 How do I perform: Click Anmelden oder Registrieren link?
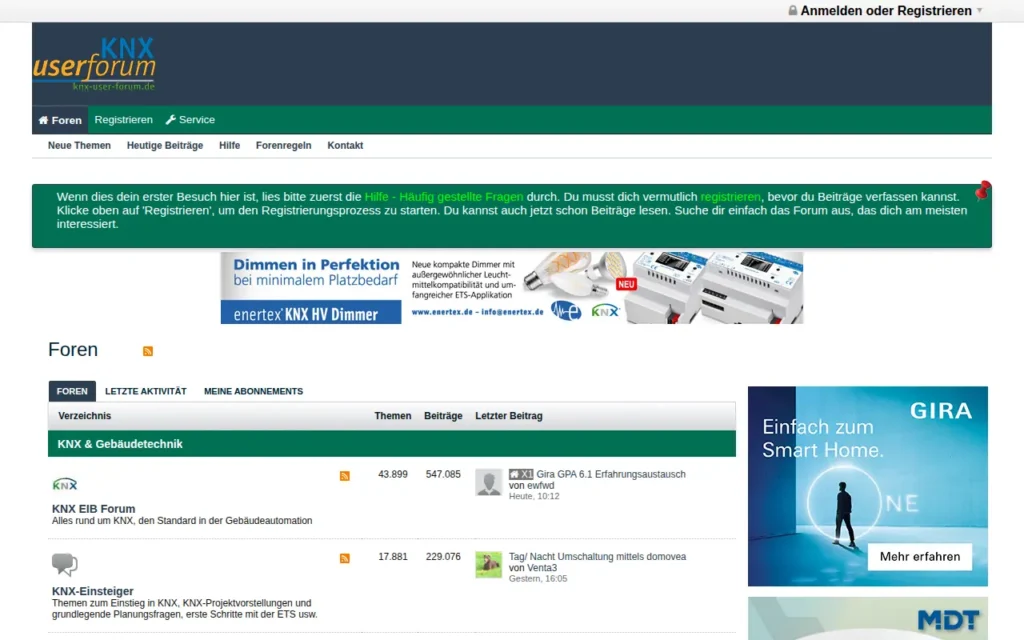[x=886, y=10]
